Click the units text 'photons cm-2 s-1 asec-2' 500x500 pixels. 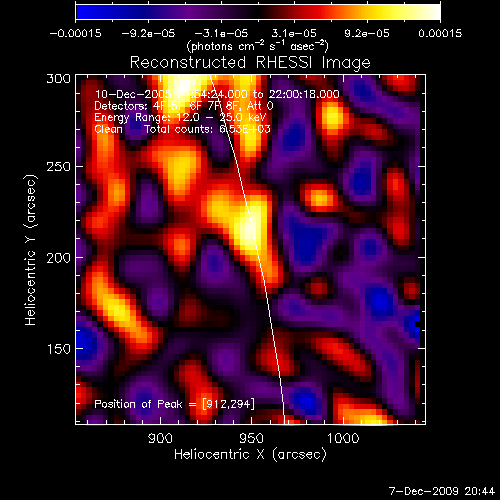coord(258,46)
